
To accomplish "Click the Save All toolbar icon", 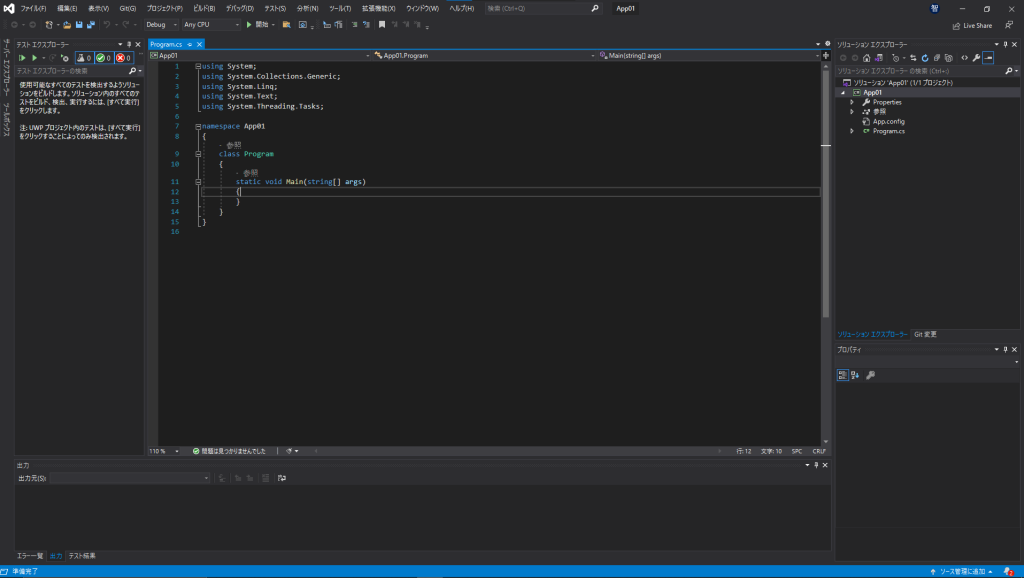I will (91, 24).
